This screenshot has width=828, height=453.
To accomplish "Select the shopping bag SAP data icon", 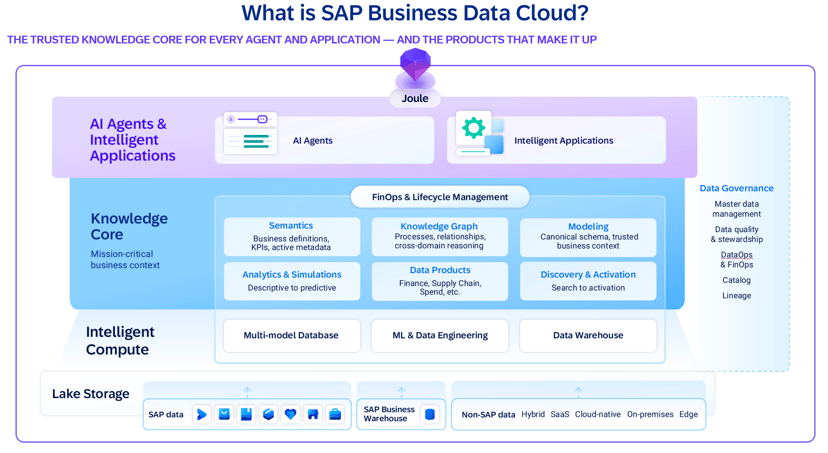I will click(x=224, y=414).
